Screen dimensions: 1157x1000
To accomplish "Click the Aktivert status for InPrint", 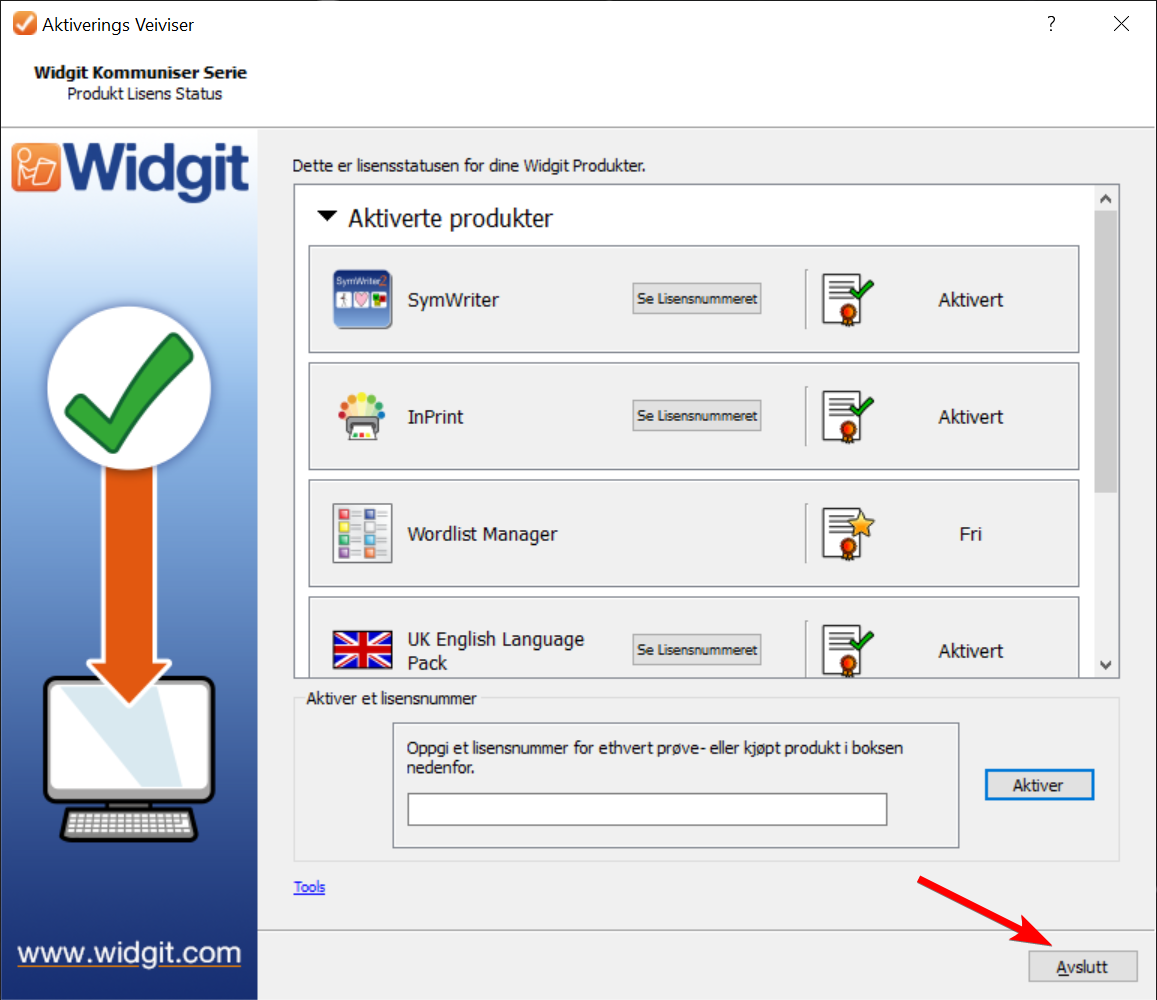I will coord(970,417).
